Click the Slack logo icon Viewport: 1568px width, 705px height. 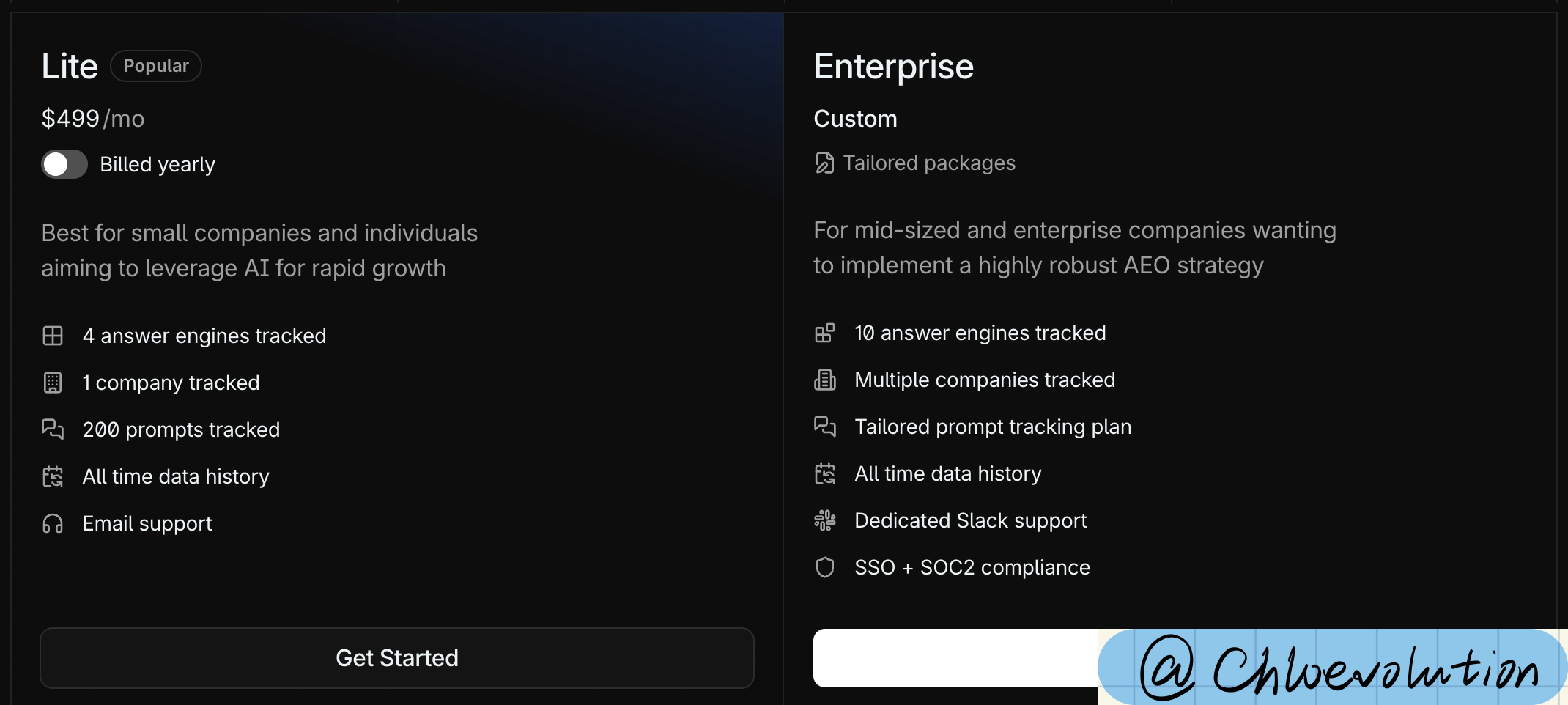click(824, 520)
